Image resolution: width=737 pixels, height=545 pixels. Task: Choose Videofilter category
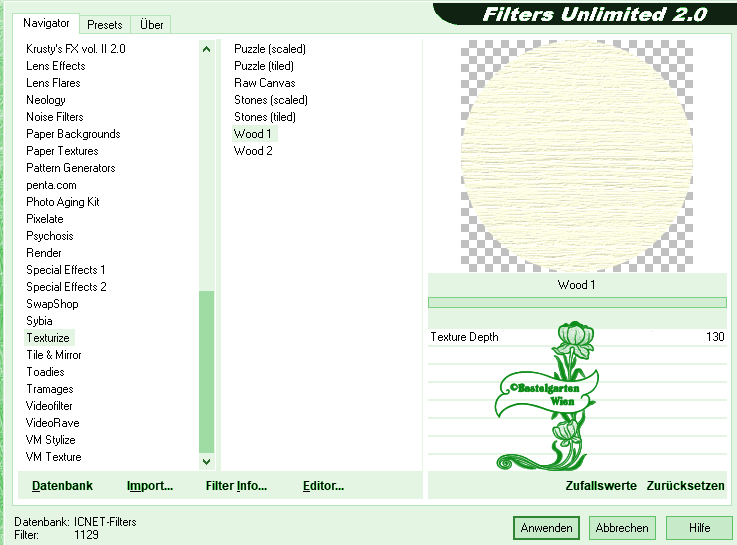point(49,406)
